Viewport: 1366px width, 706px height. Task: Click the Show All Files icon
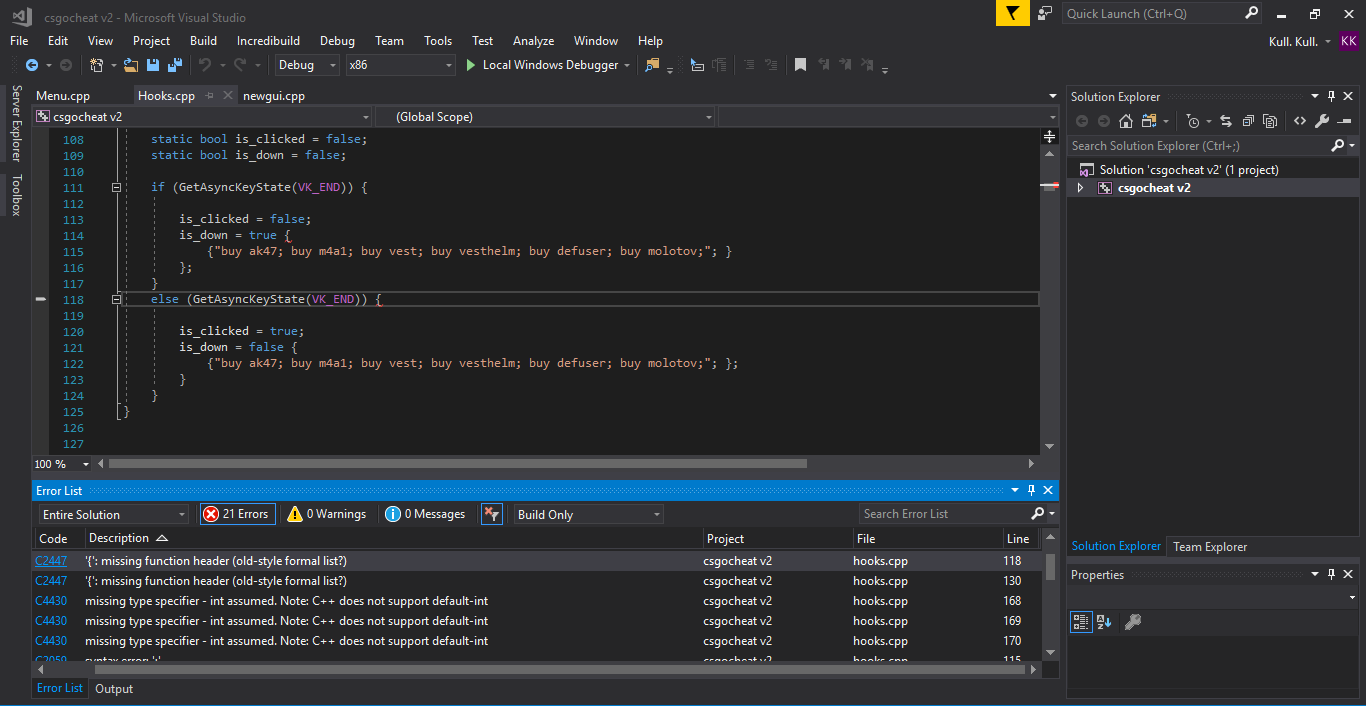tap(1270, 121)
